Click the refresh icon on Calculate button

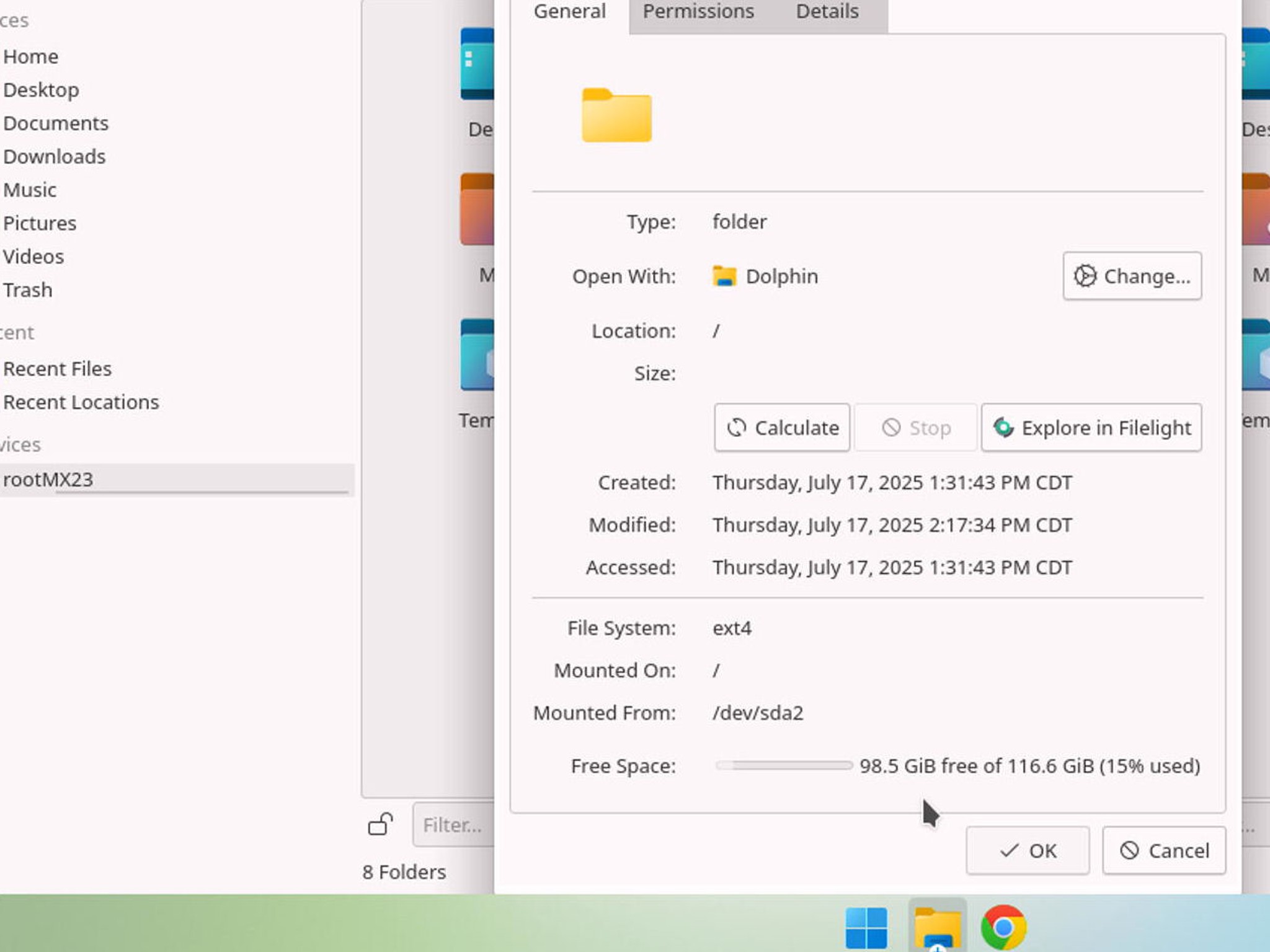(736, 428)
